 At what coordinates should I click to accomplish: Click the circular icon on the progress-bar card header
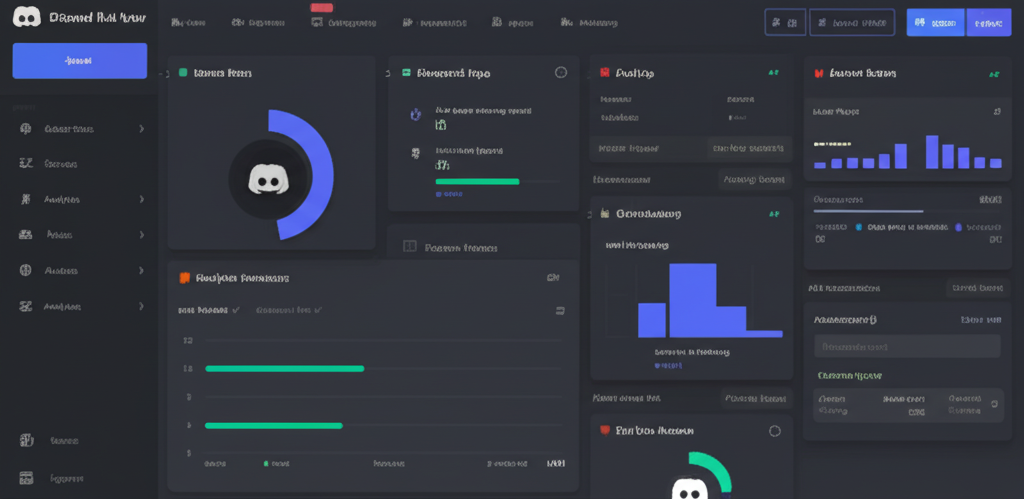[x=560, y=72]
